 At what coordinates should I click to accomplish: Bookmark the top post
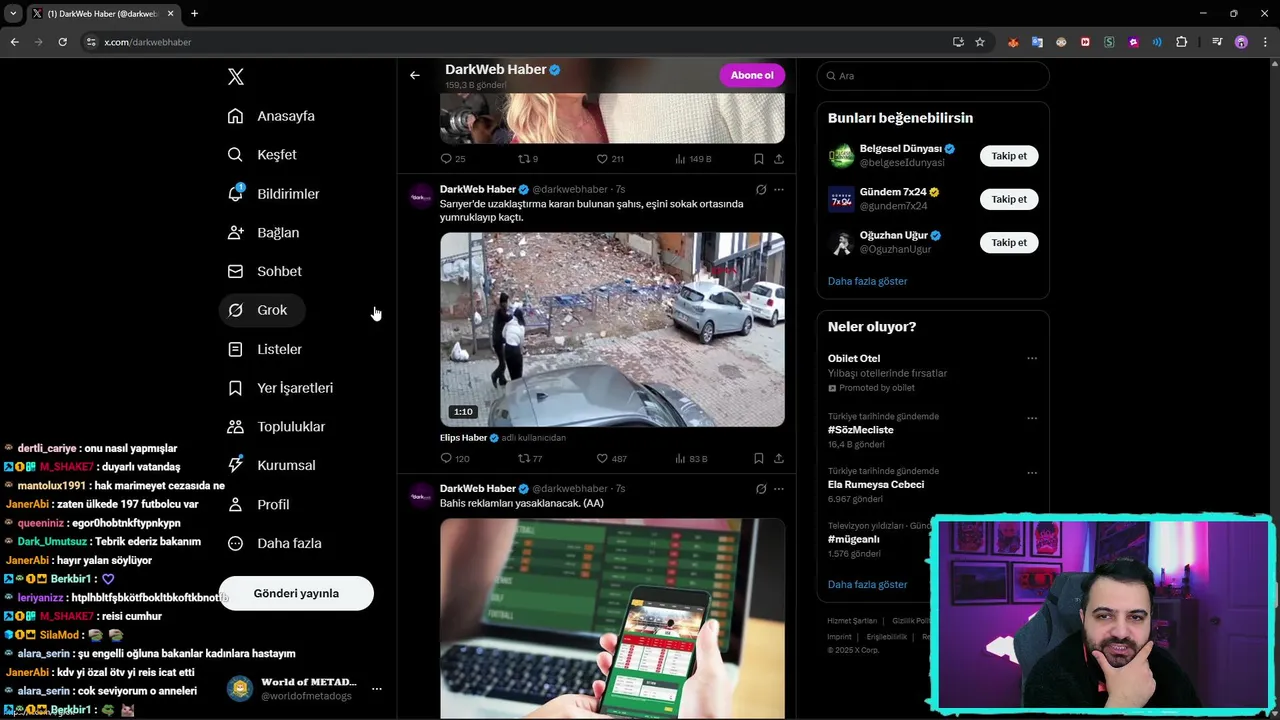[x=759, y=159]
